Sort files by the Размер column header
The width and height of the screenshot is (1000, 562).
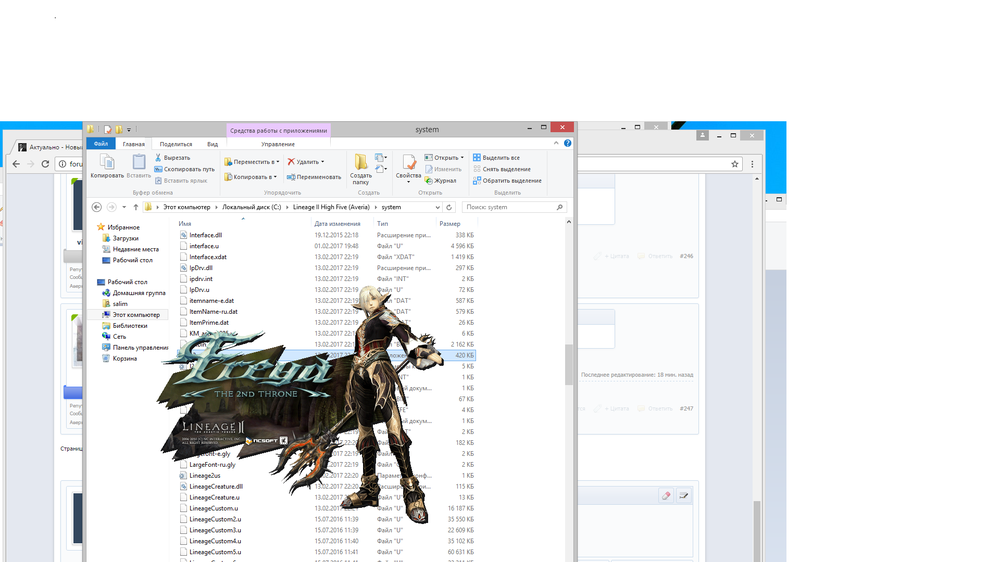pyautogui.click(x=450, y=224)
